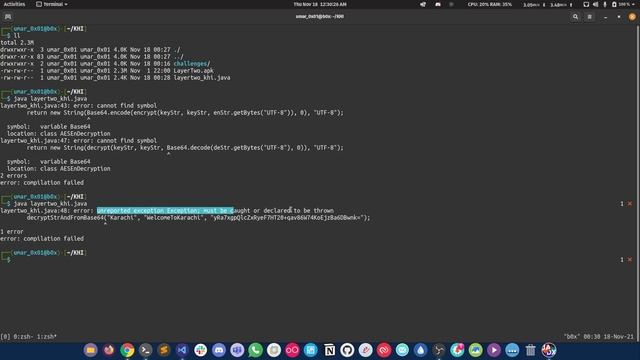Open the terminal search icon
Image resolution: width=640 pixels, height=360 pixels.
[x=575, y=17]
